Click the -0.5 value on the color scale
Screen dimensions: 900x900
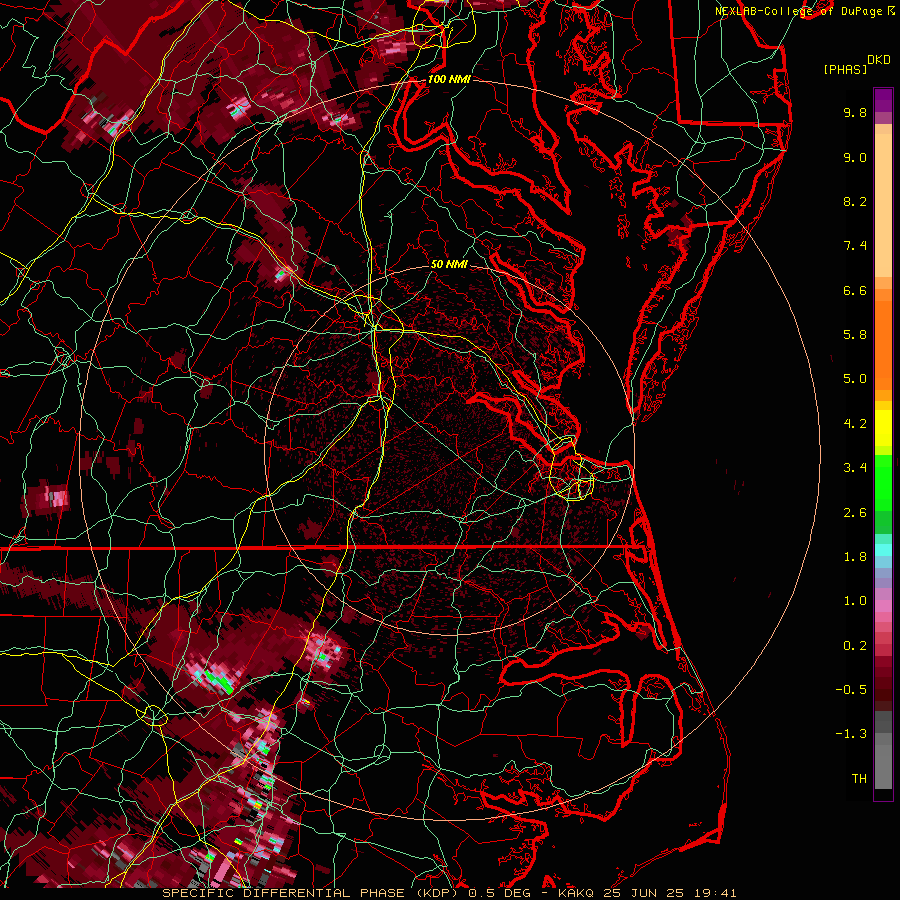[x=851, y=690]
